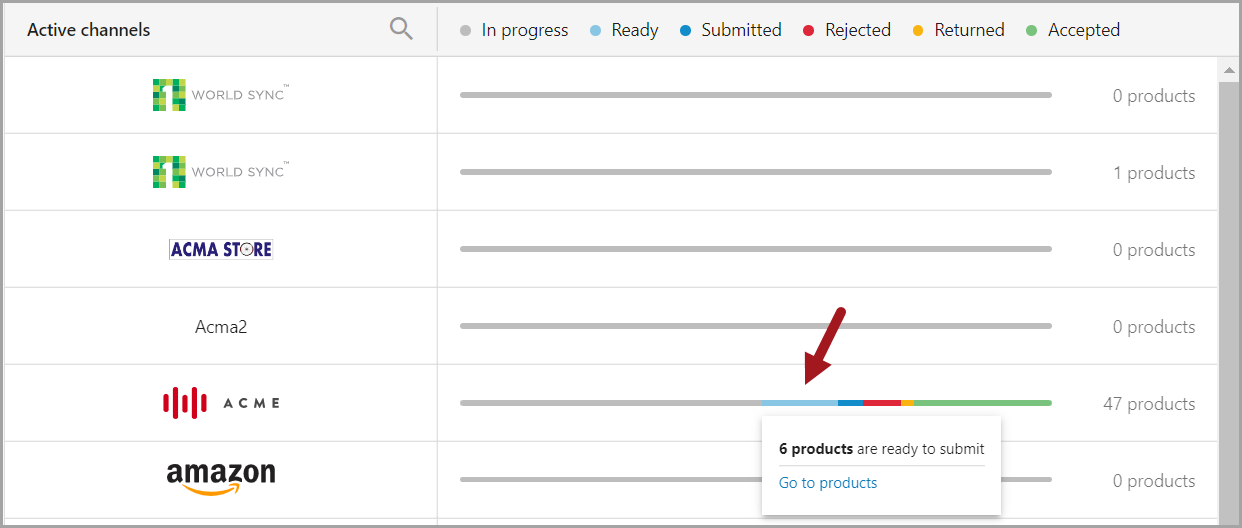
Task: Click the Rejected legend label
Action: [858, 30]
